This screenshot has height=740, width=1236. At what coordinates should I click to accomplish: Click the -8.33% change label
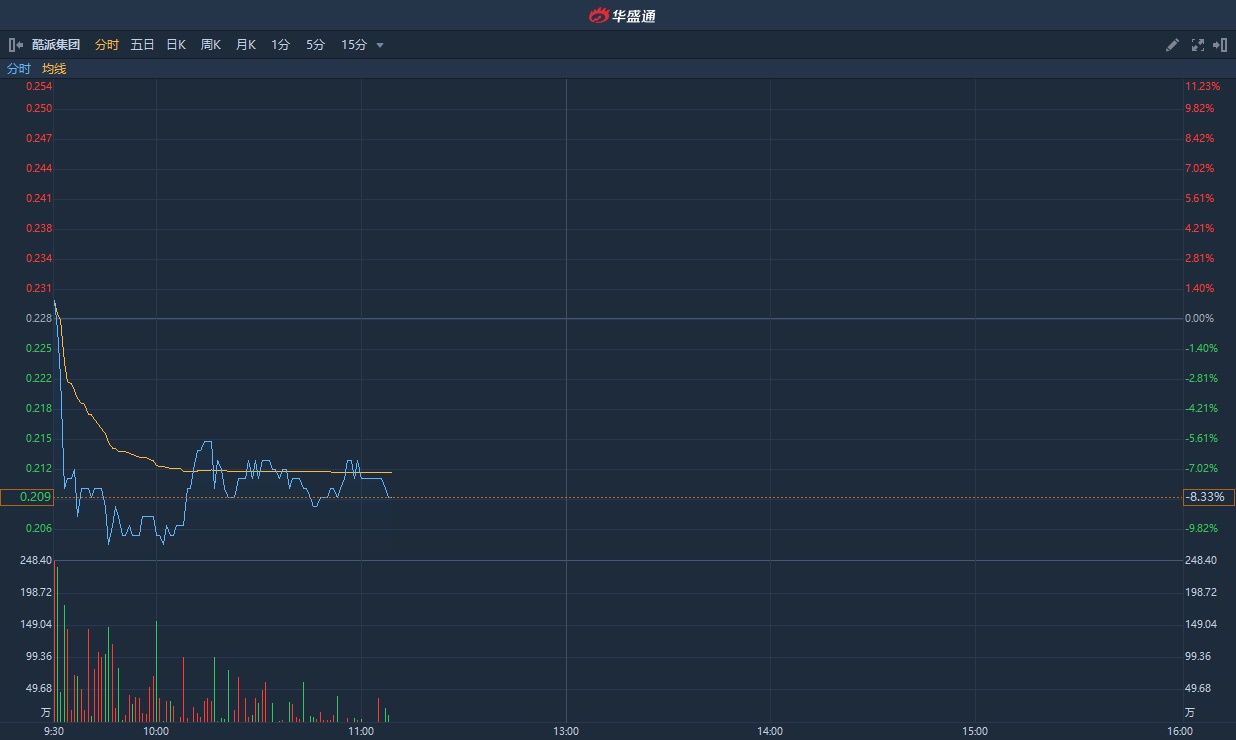click(x=1205, y=497)
